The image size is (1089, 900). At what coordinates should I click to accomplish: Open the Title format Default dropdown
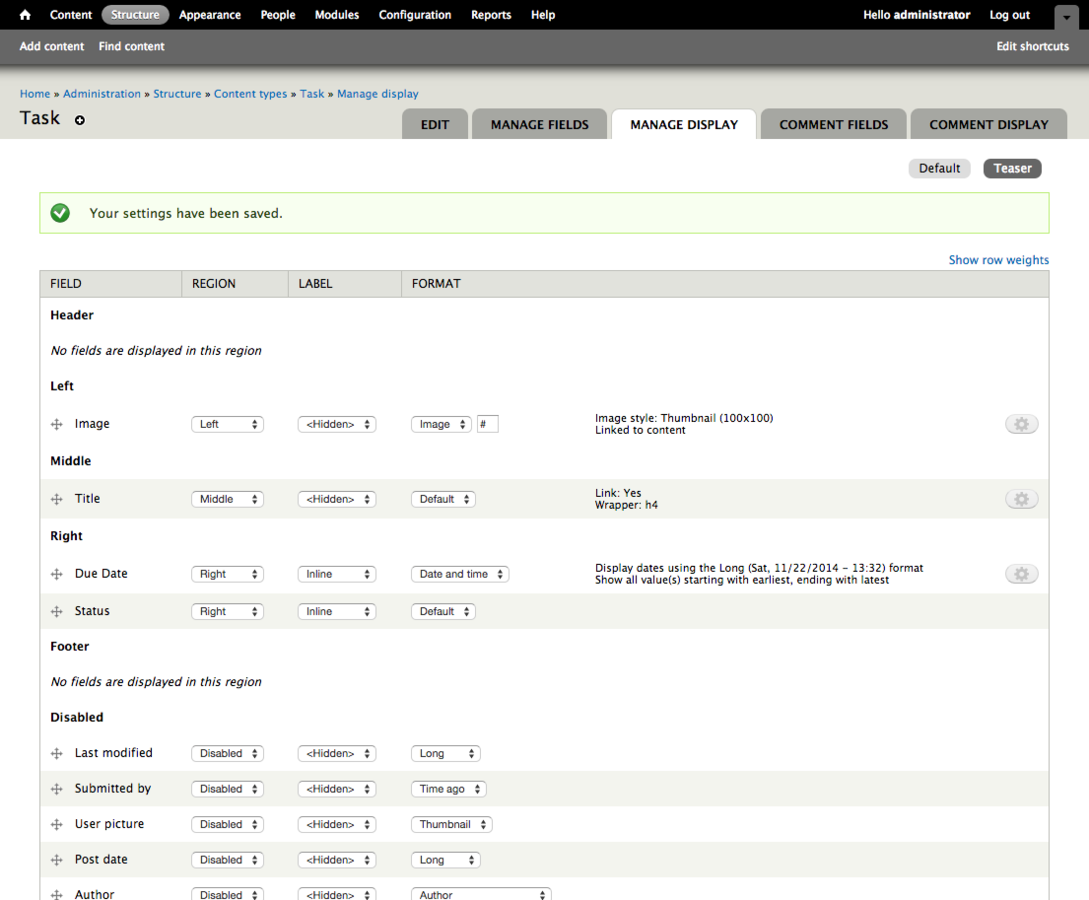(x=443, y=499)
